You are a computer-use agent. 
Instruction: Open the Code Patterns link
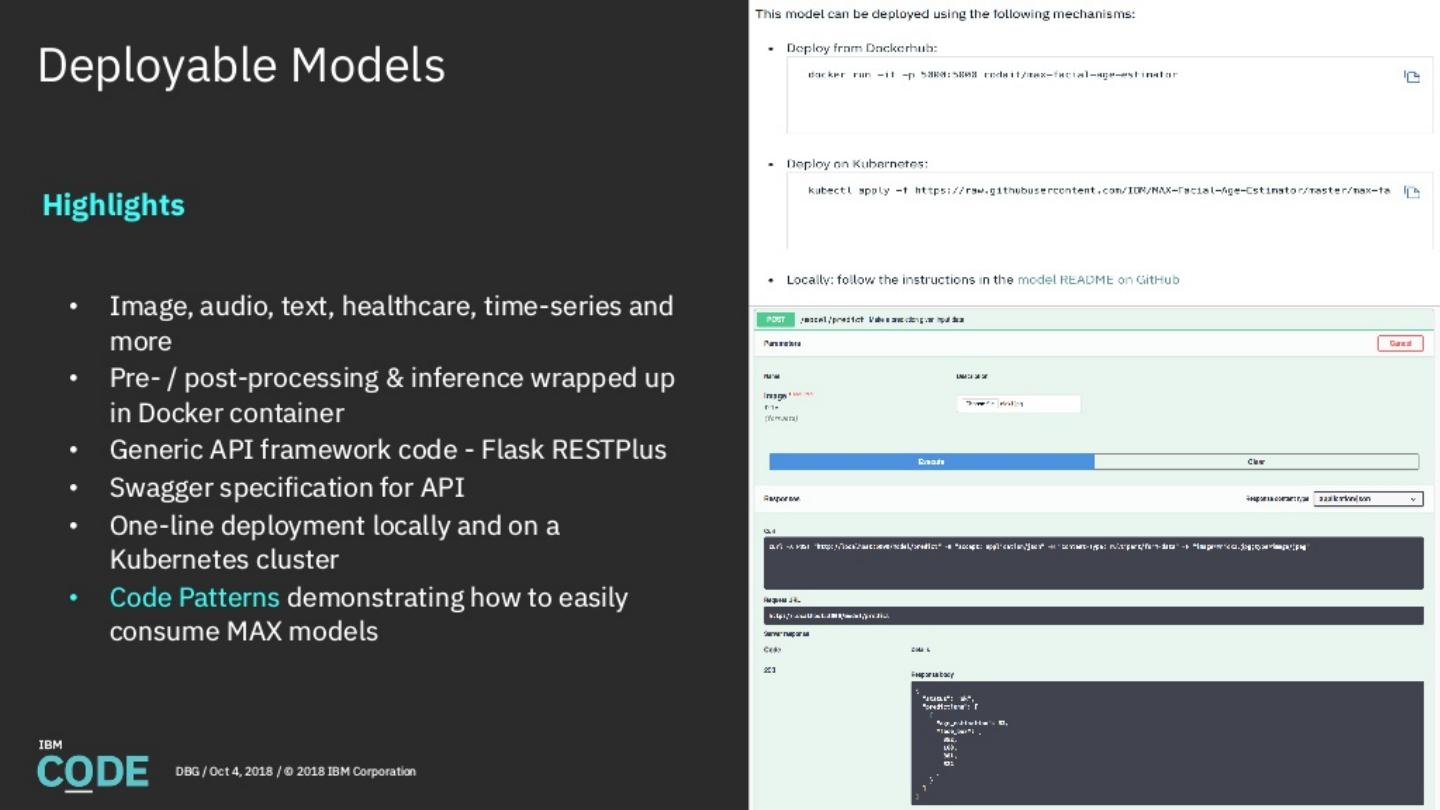194,597
